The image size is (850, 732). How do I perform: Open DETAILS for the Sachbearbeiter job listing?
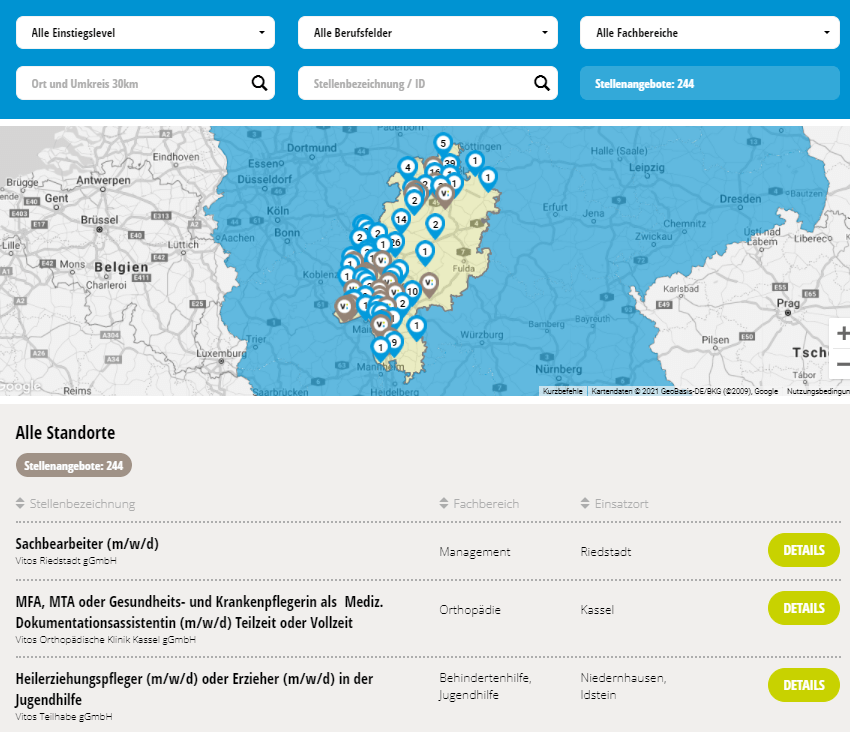[803, 550]
